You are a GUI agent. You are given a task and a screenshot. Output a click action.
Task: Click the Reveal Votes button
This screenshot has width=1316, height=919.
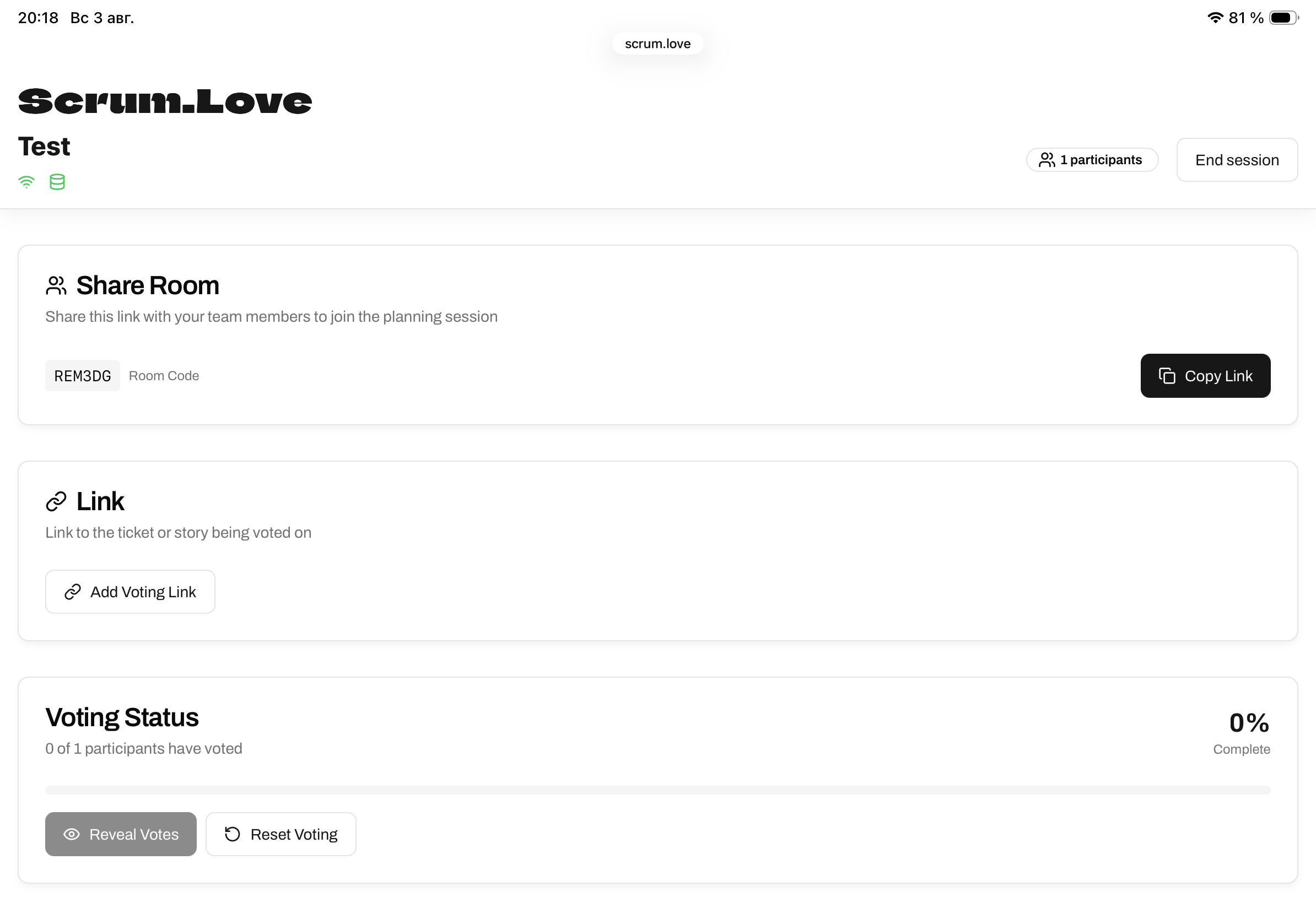click(121, 834)
